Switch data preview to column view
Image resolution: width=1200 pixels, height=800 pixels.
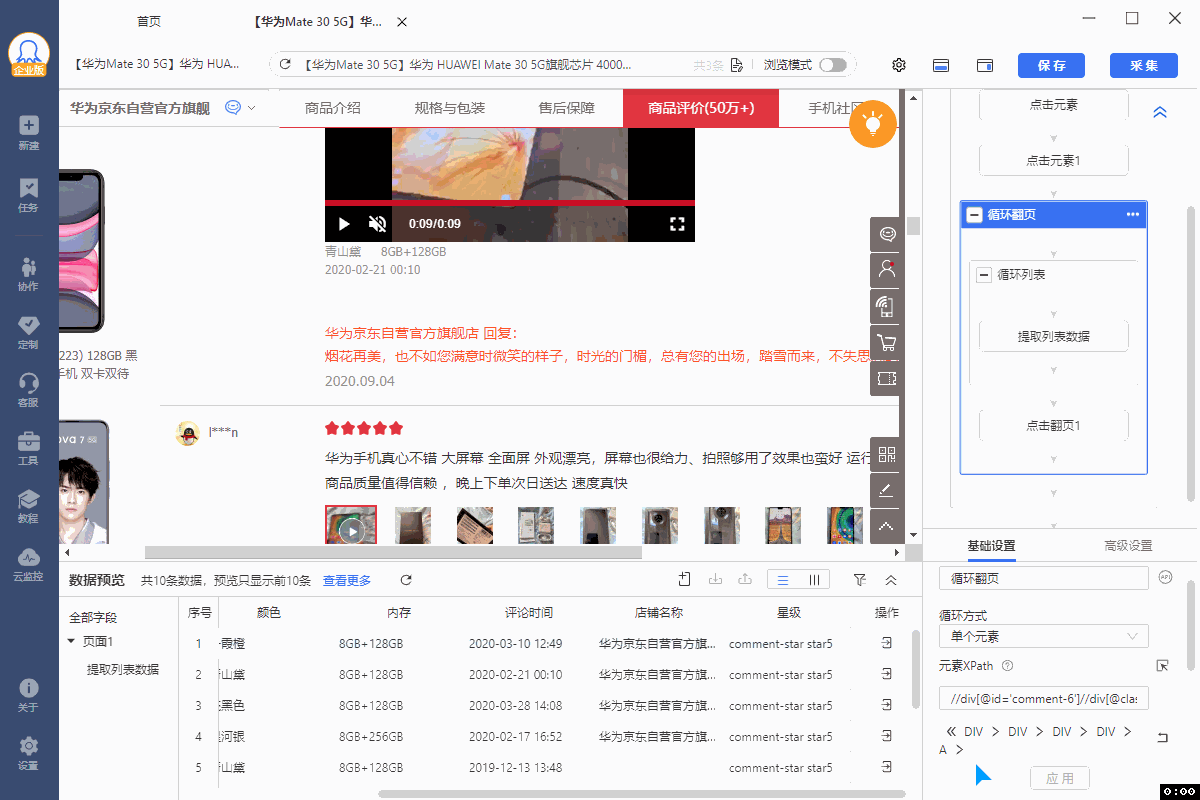(814, 580)
